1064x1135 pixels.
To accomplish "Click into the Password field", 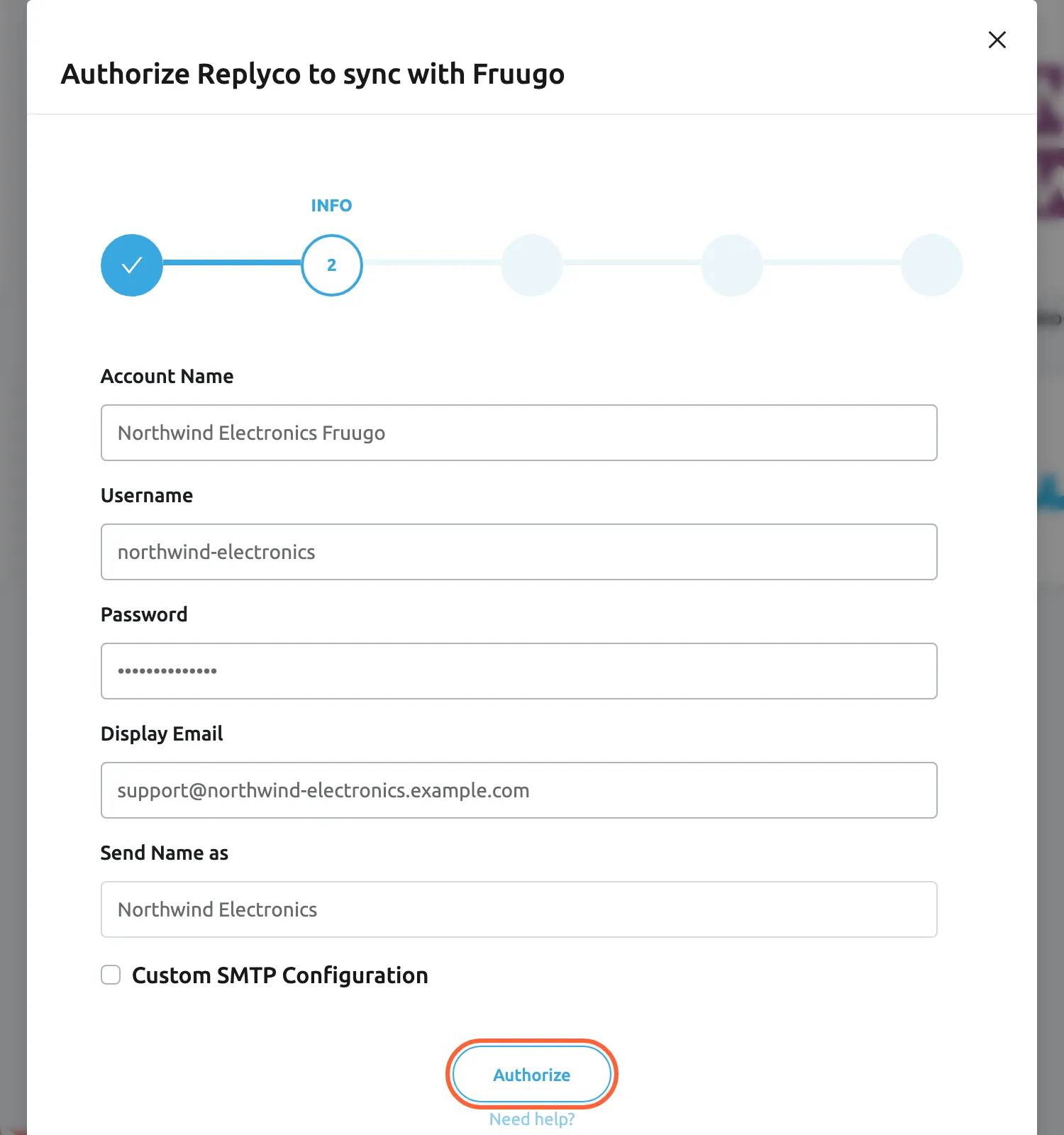I will pos(519,671).
